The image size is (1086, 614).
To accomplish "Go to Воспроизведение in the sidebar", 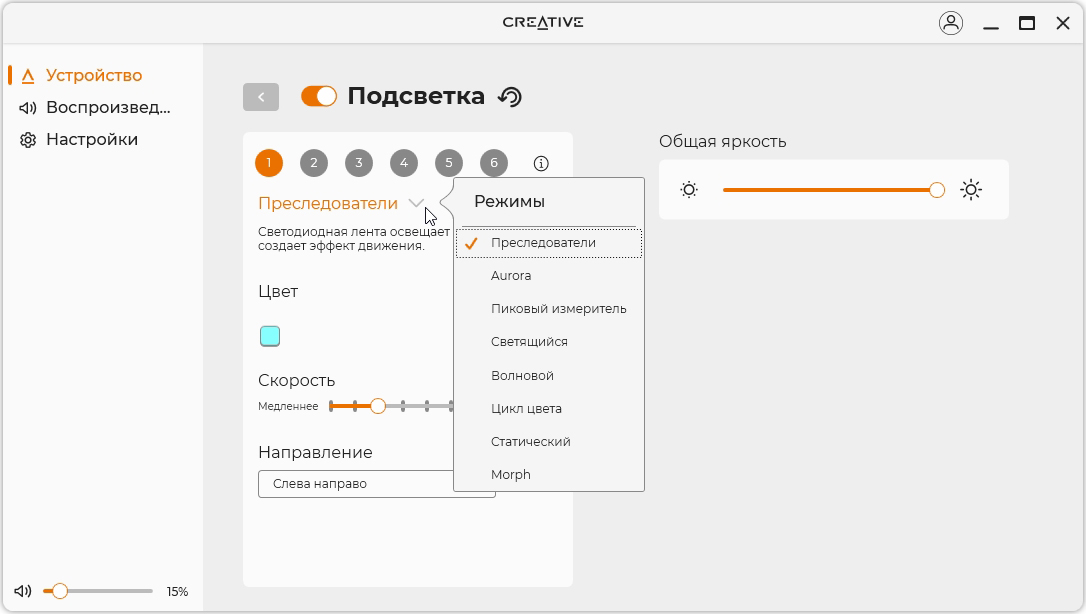I will tap(107, 108).
